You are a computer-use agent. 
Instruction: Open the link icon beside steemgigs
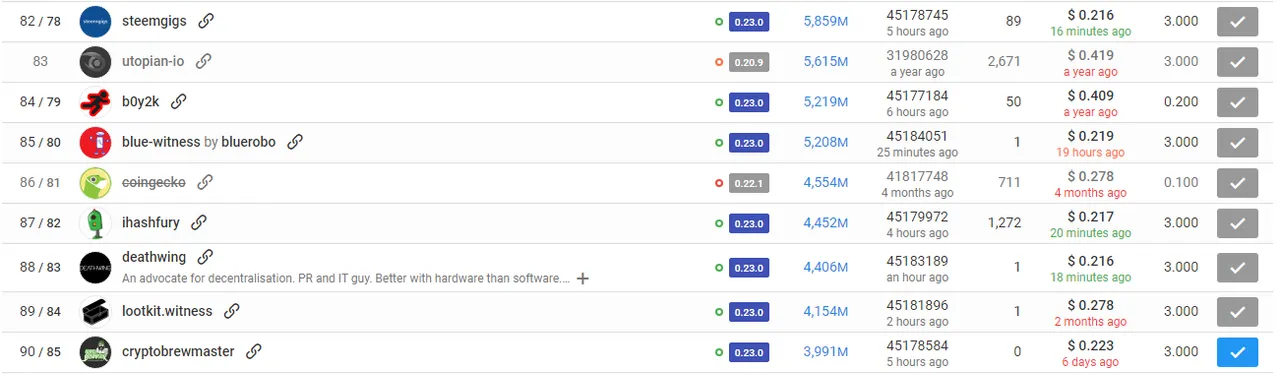coord(205,21)
